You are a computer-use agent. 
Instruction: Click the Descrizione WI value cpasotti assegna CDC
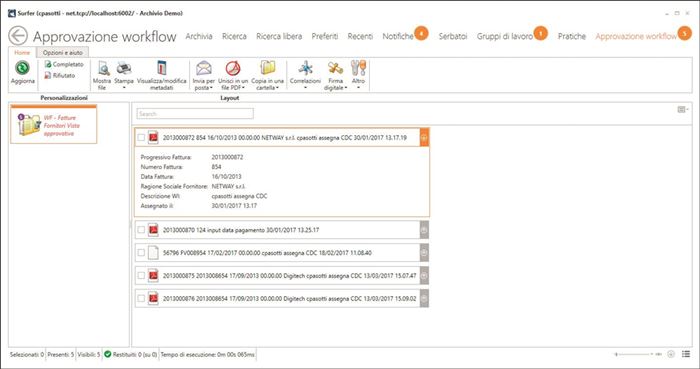pyautogui.click(x=239, y=196)
